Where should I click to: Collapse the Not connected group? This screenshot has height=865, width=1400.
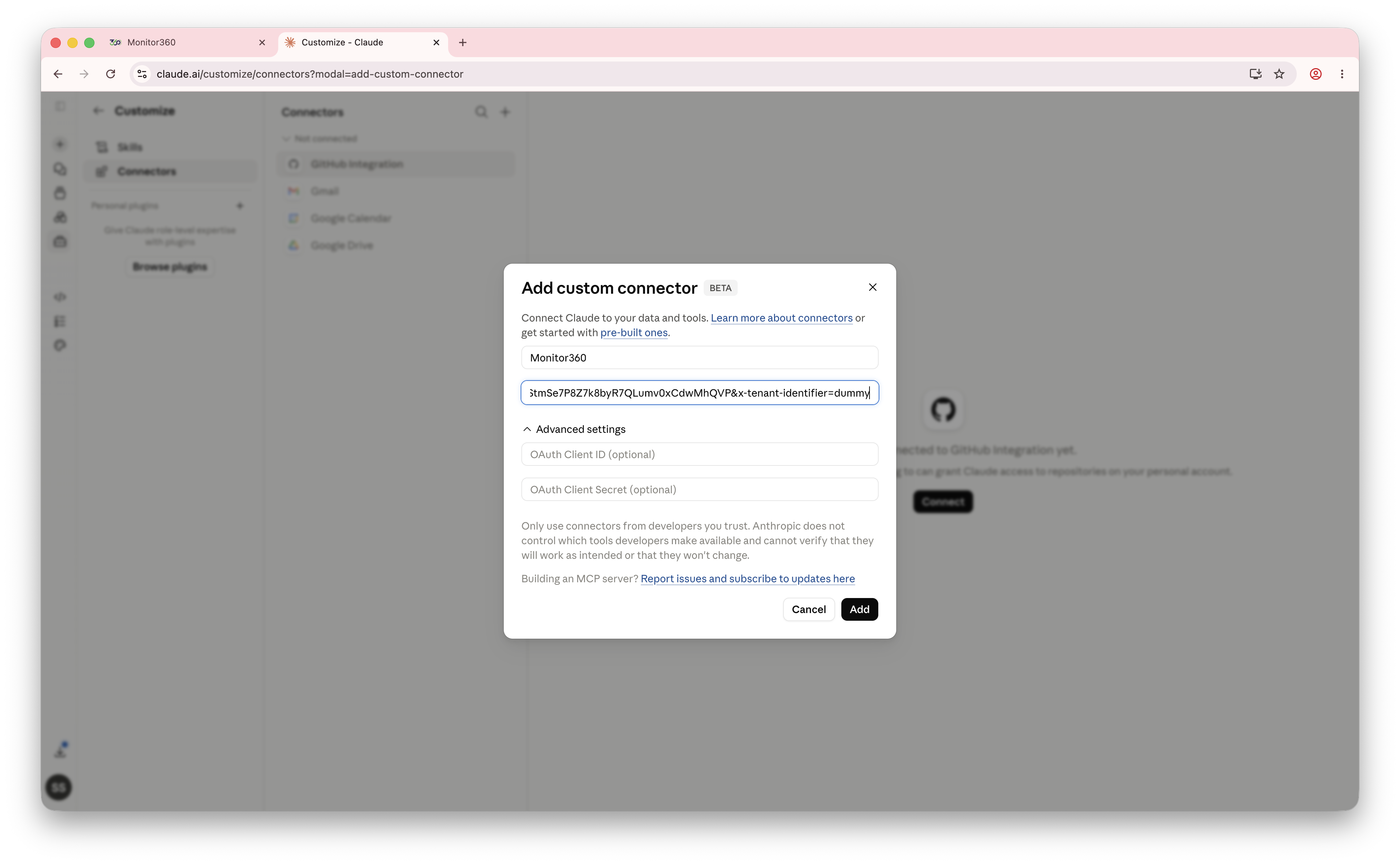pos(320,138)
